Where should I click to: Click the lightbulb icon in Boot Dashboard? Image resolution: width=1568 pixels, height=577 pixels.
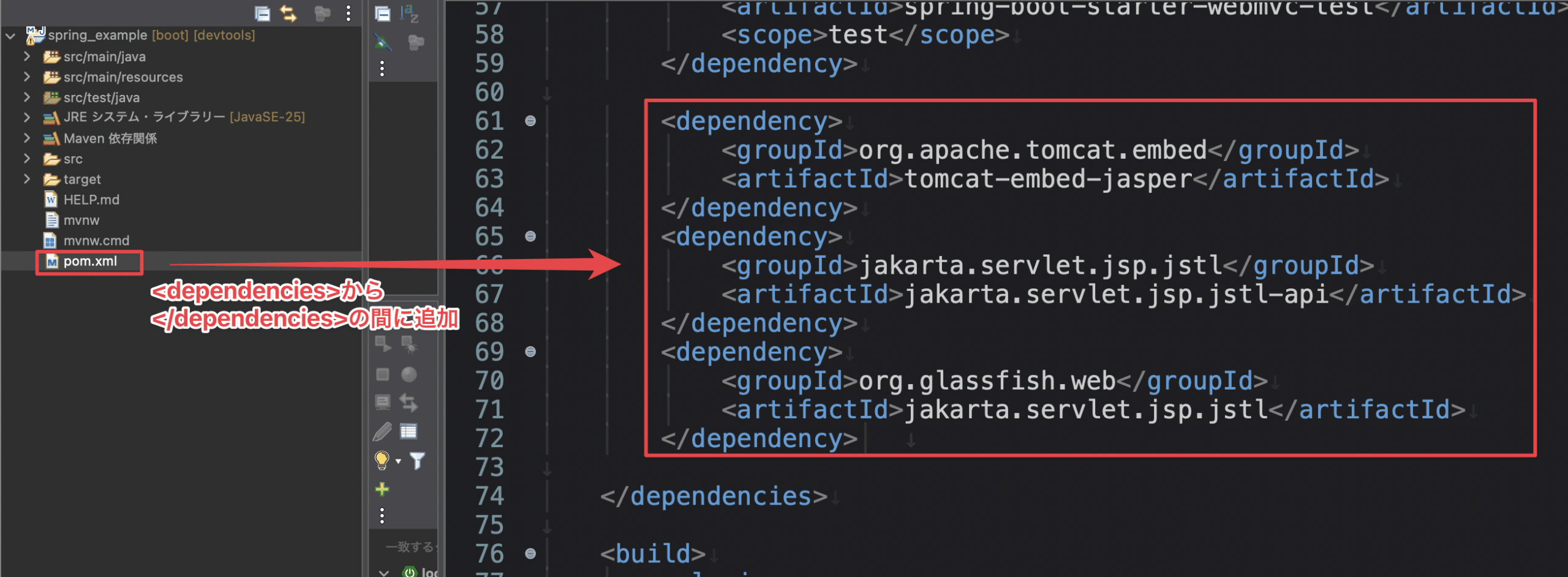click(381, 460)
